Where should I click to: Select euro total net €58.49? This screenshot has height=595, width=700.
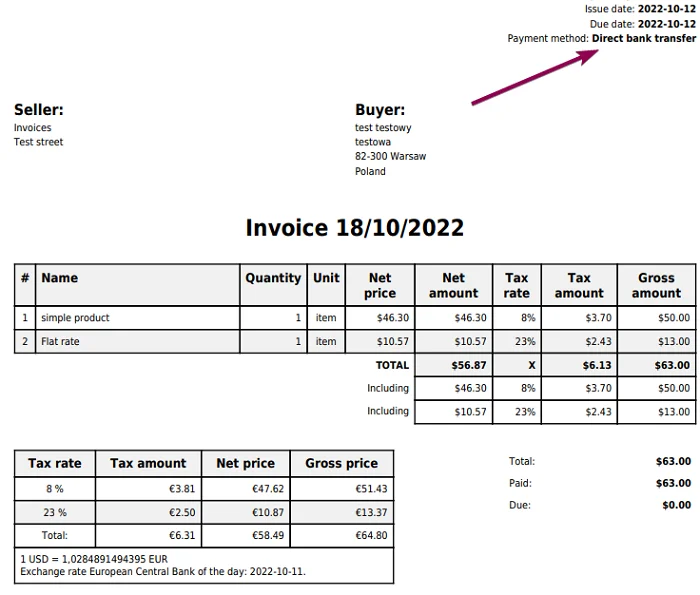click(x=268, y=536)
